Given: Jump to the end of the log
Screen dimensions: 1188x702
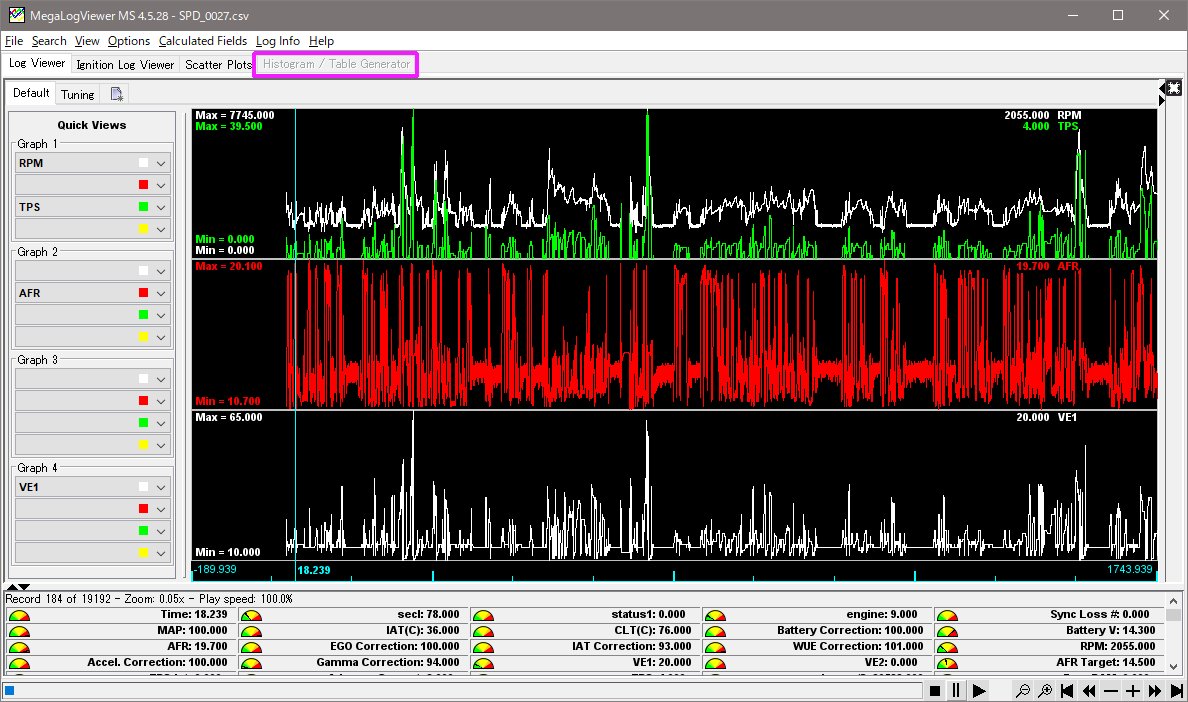Looking at the screenshot, I should (x=1175, y=691).
